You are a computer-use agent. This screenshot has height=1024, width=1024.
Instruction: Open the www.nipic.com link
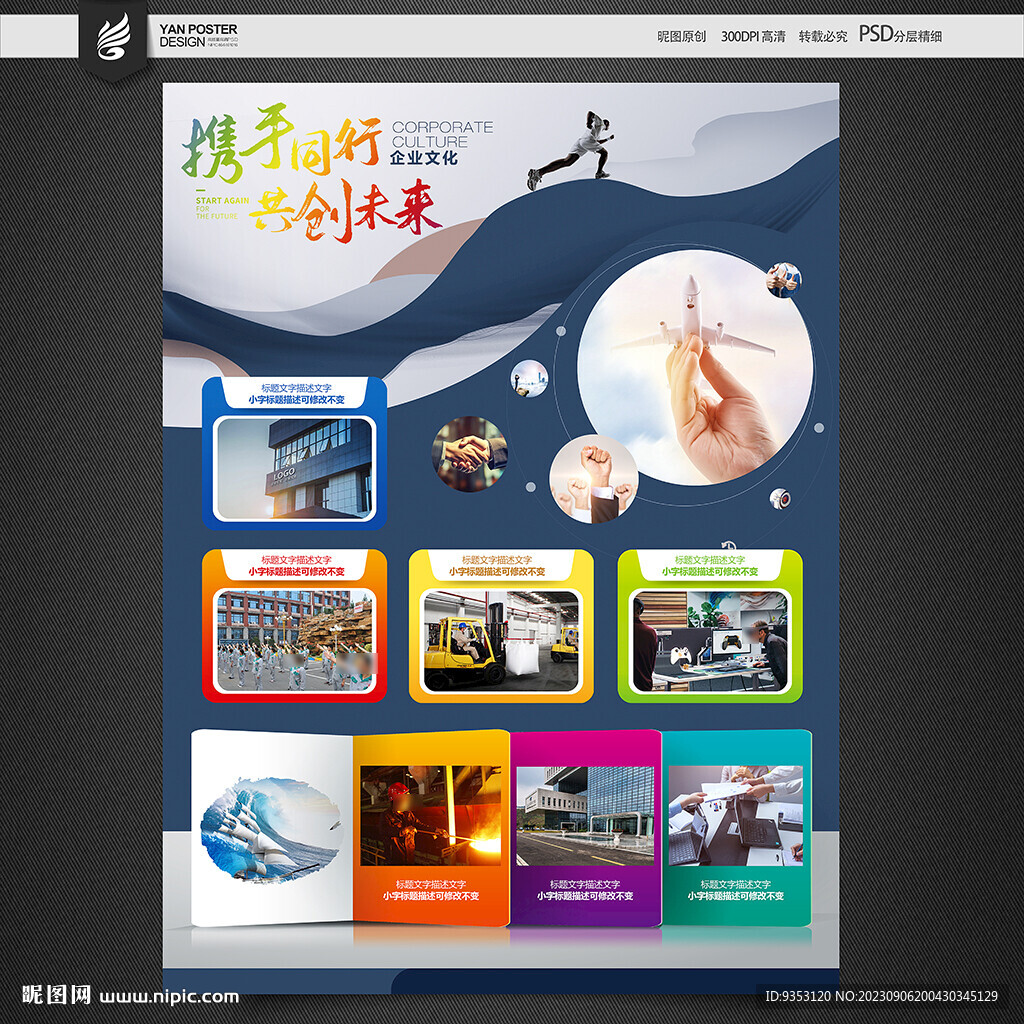click(x=169, y=996)
